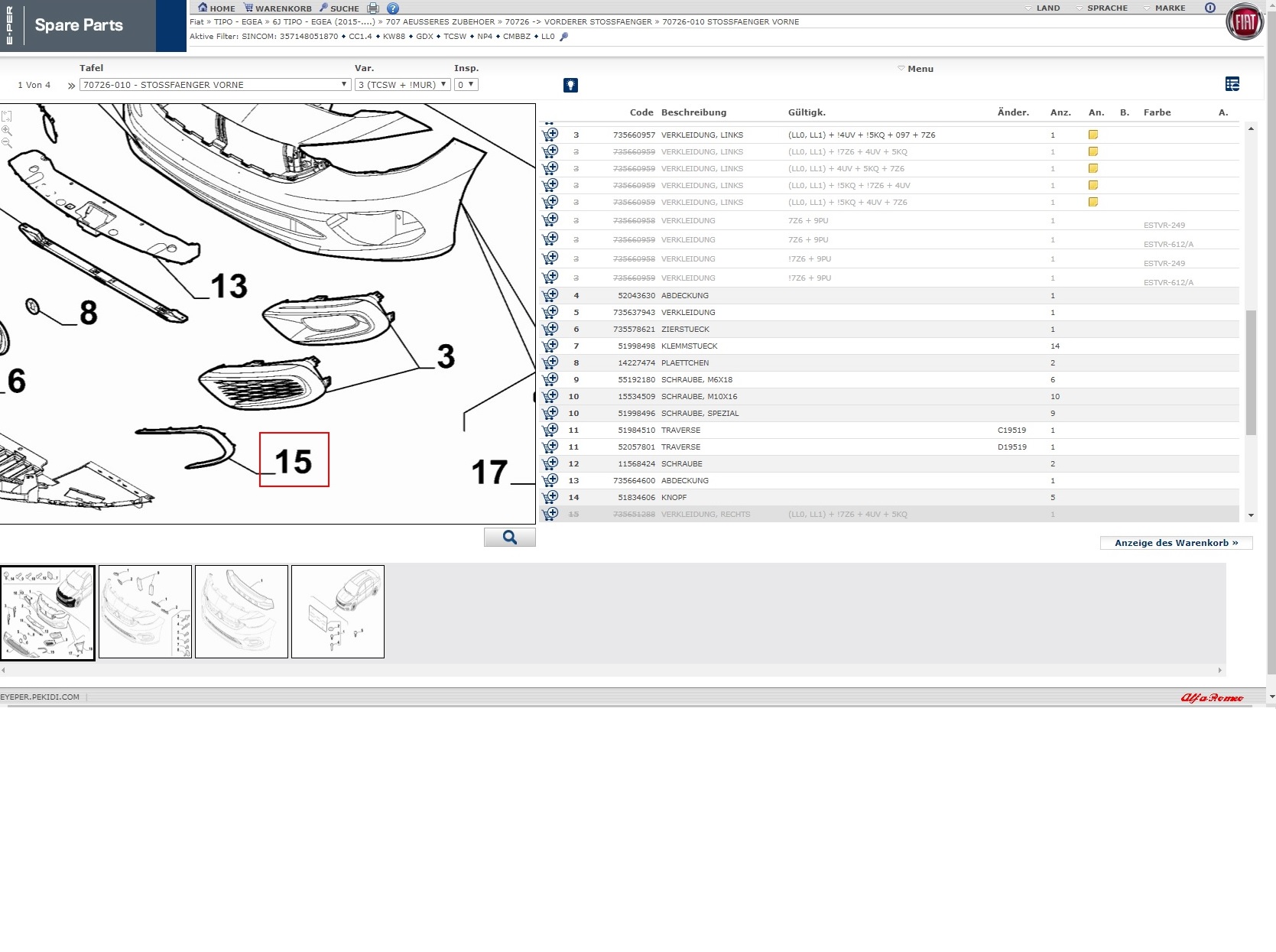Click the table view icon at top right

[1232, 84]
